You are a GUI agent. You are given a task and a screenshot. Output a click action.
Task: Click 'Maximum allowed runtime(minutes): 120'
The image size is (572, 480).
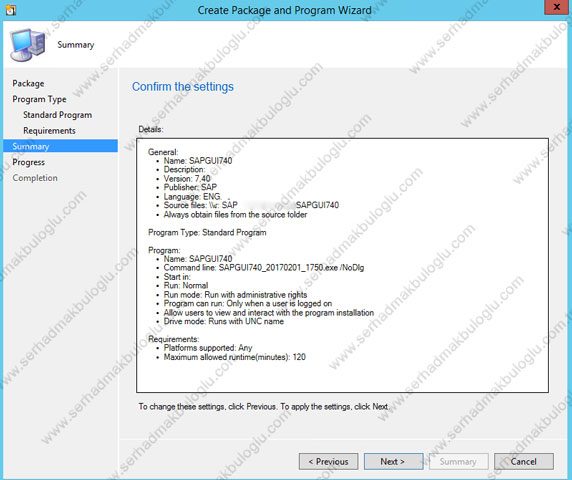[235, 357]
